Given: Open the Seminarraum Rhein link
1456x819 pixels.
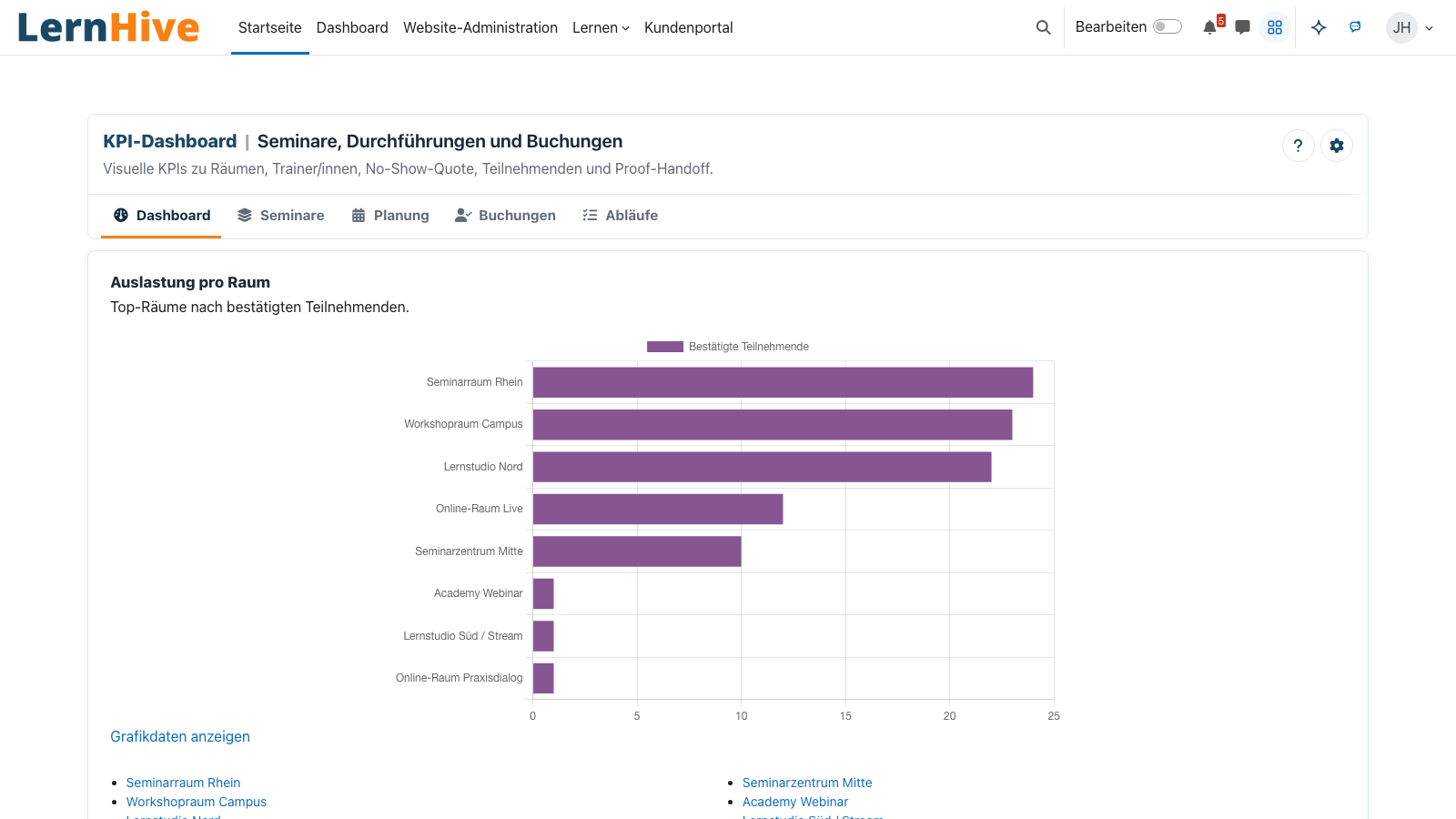Looking at the screenshot, I should 183,783.
